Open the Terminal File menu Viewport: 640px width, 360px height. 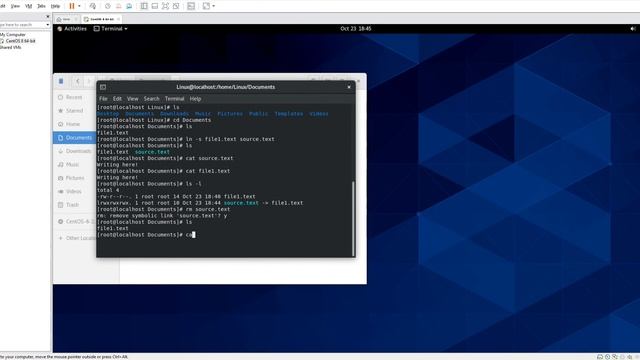coord(103,99)
